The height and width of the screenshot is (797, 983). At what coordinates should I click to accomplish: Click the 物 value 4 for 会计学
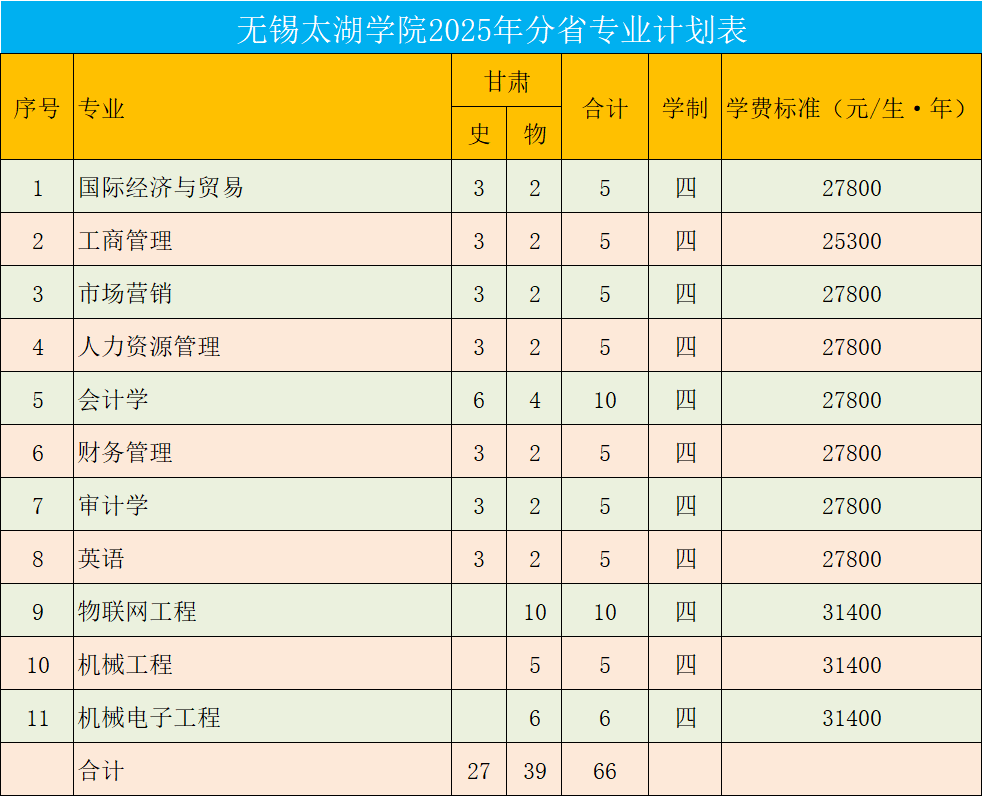(534, 400)
